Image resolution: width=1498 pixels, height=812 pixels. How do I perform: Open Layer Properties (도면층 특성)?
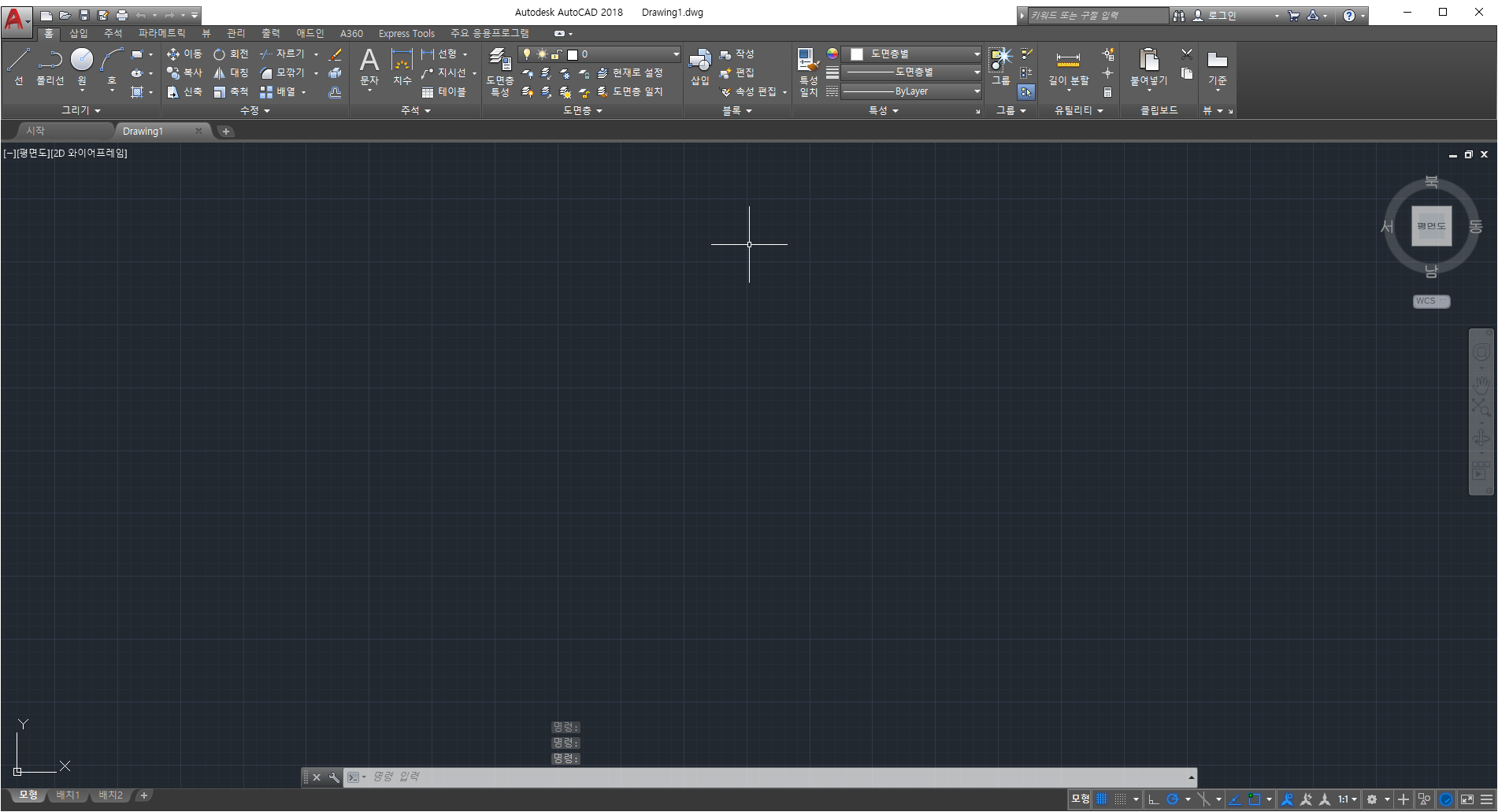point(500,71)
